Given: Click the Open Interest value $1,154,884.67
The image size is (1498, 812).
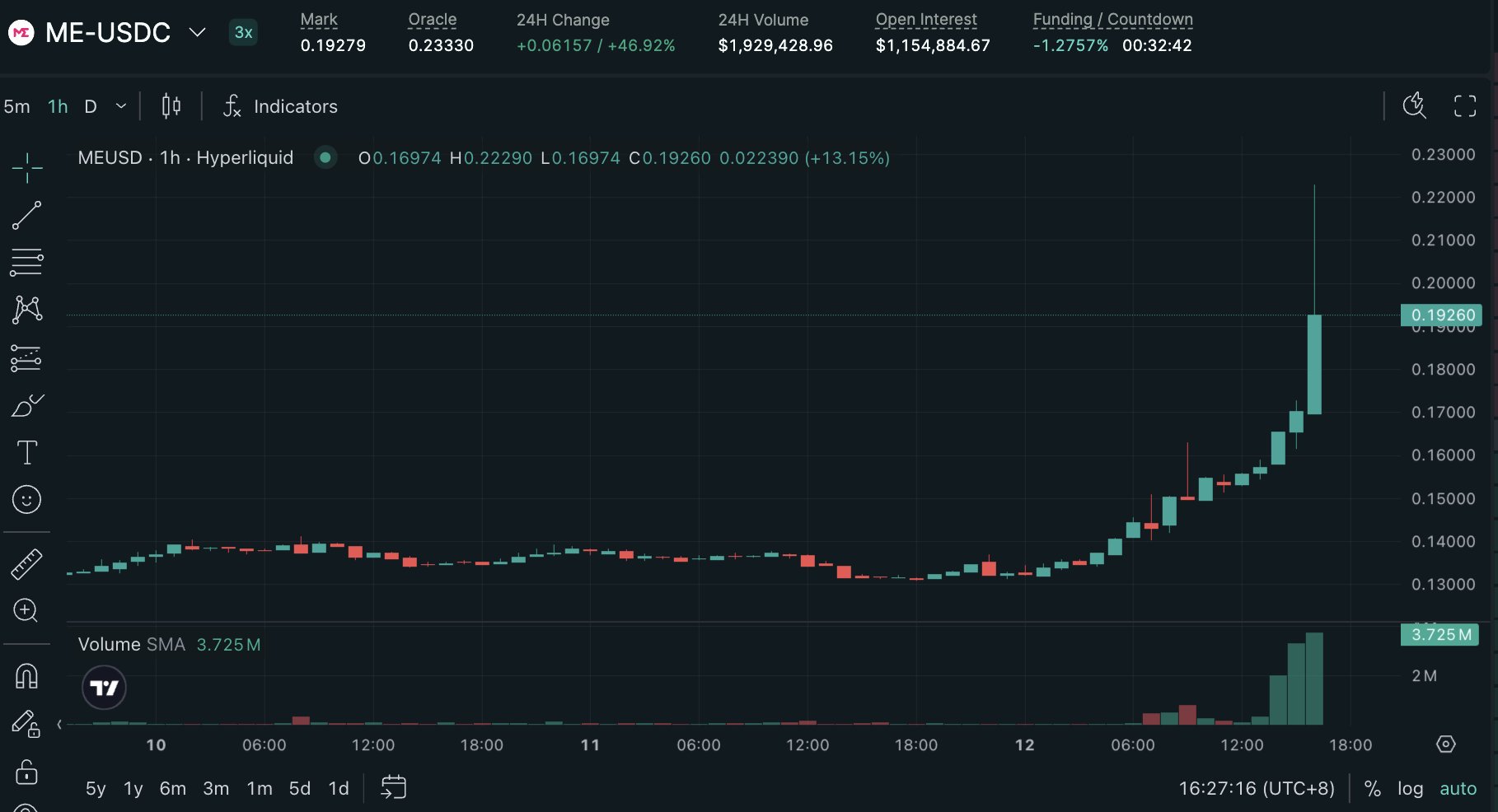Looking at the screenshot, I should click(933, 45).
